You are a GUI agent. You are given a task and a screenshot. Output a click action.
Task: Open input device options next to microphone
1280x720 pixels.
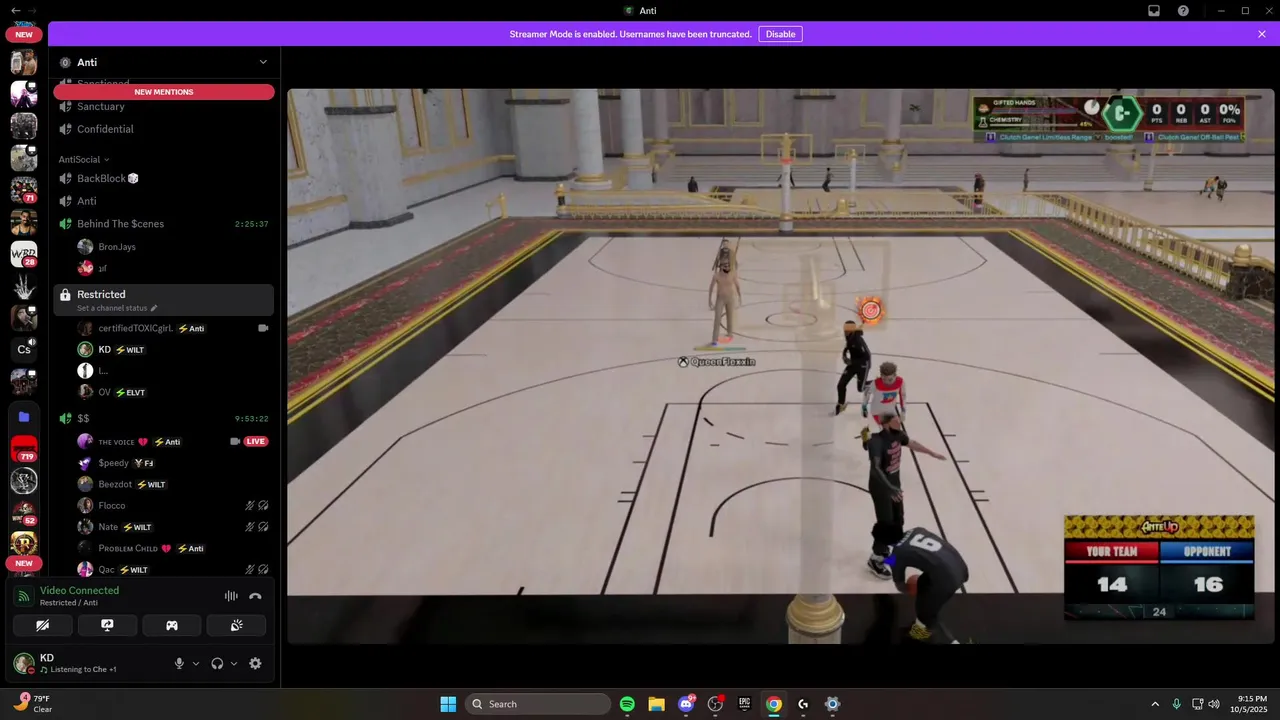[195, 663]
